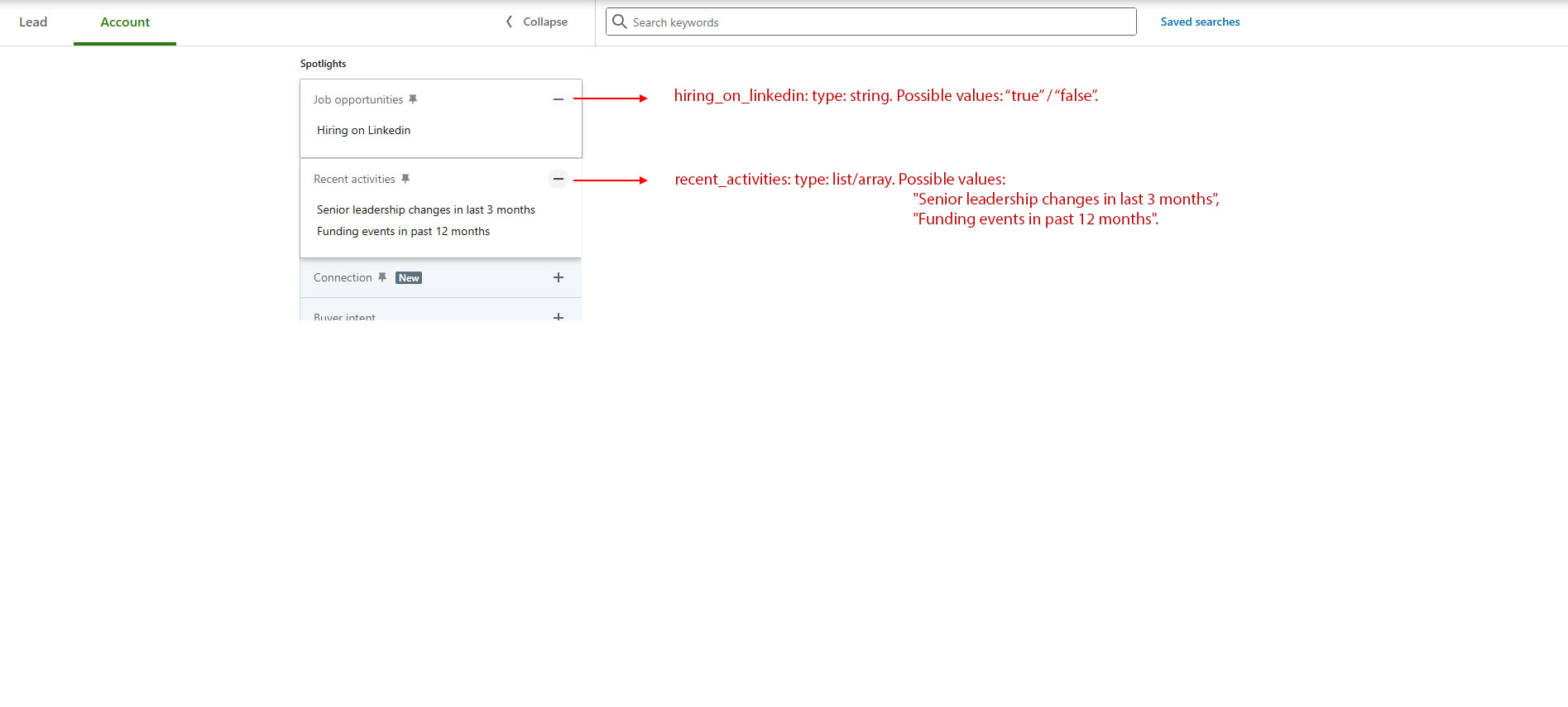Collapse the filter sidebar panel

click(x=537, y=22)
